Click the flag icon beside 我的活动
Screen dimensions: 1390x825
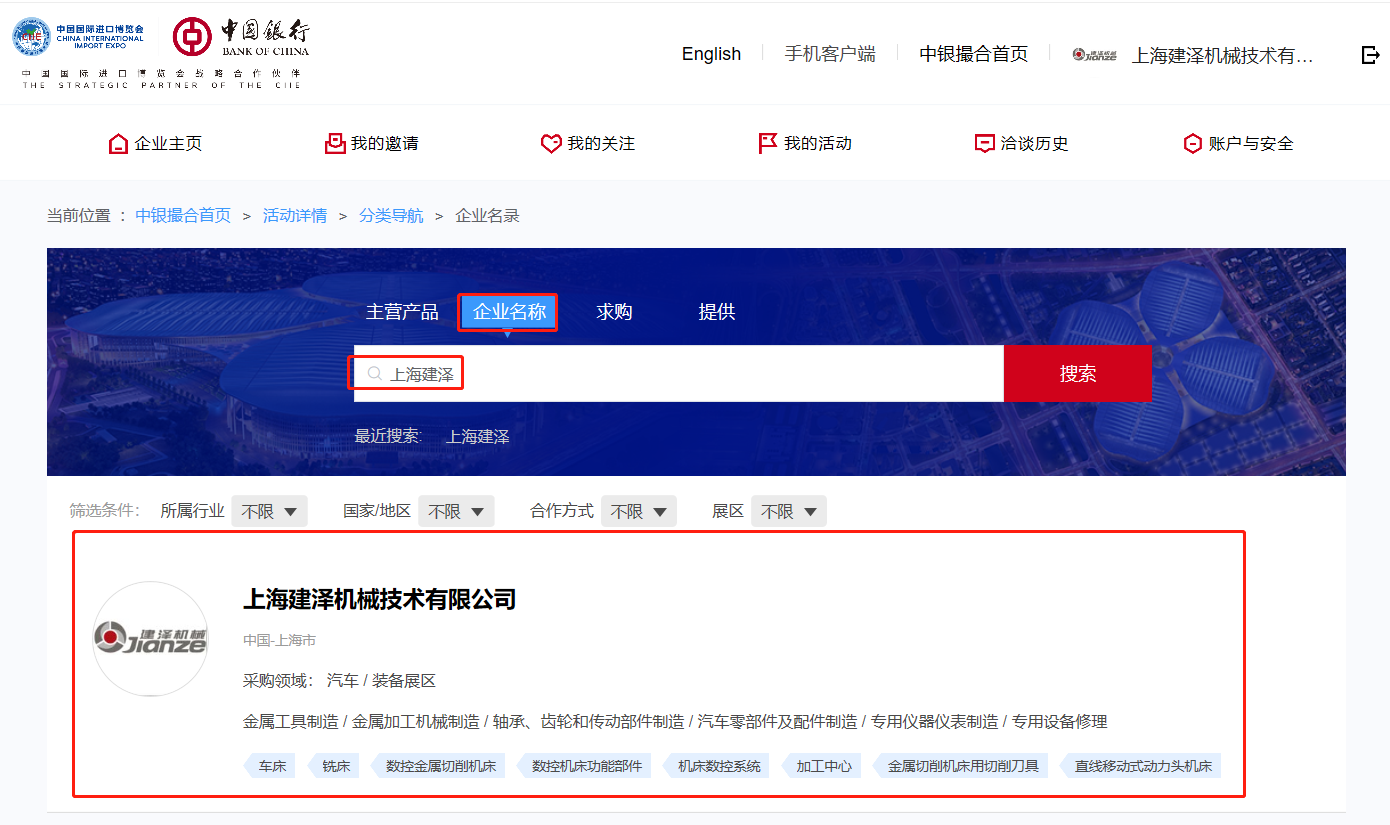(768, 144)
